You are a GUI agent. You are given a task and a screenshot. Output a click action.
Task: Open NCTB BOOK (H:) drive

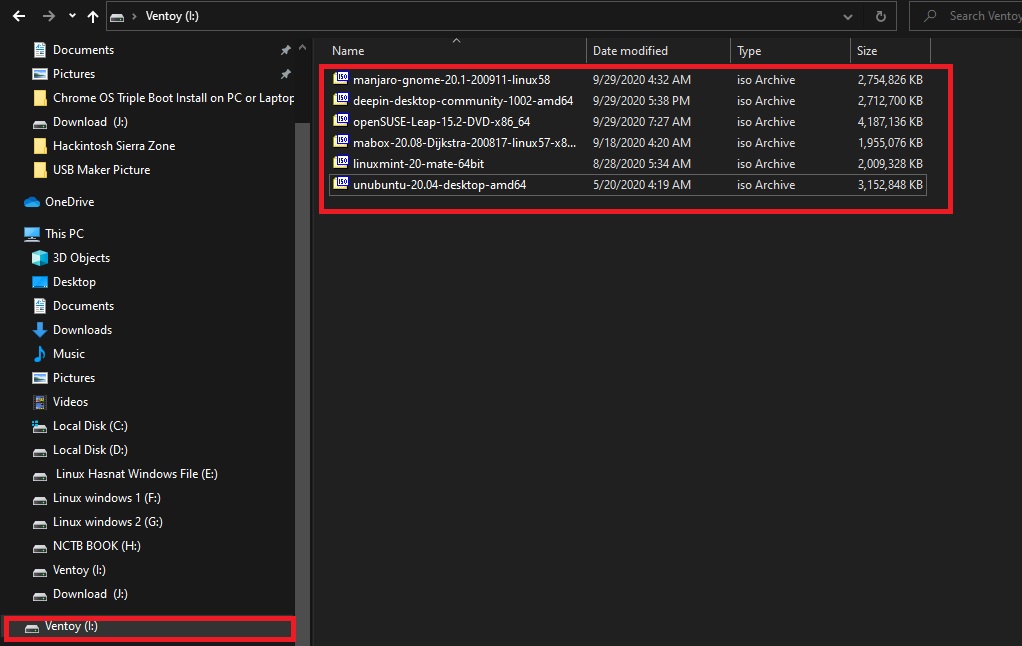tap(96, 547)
